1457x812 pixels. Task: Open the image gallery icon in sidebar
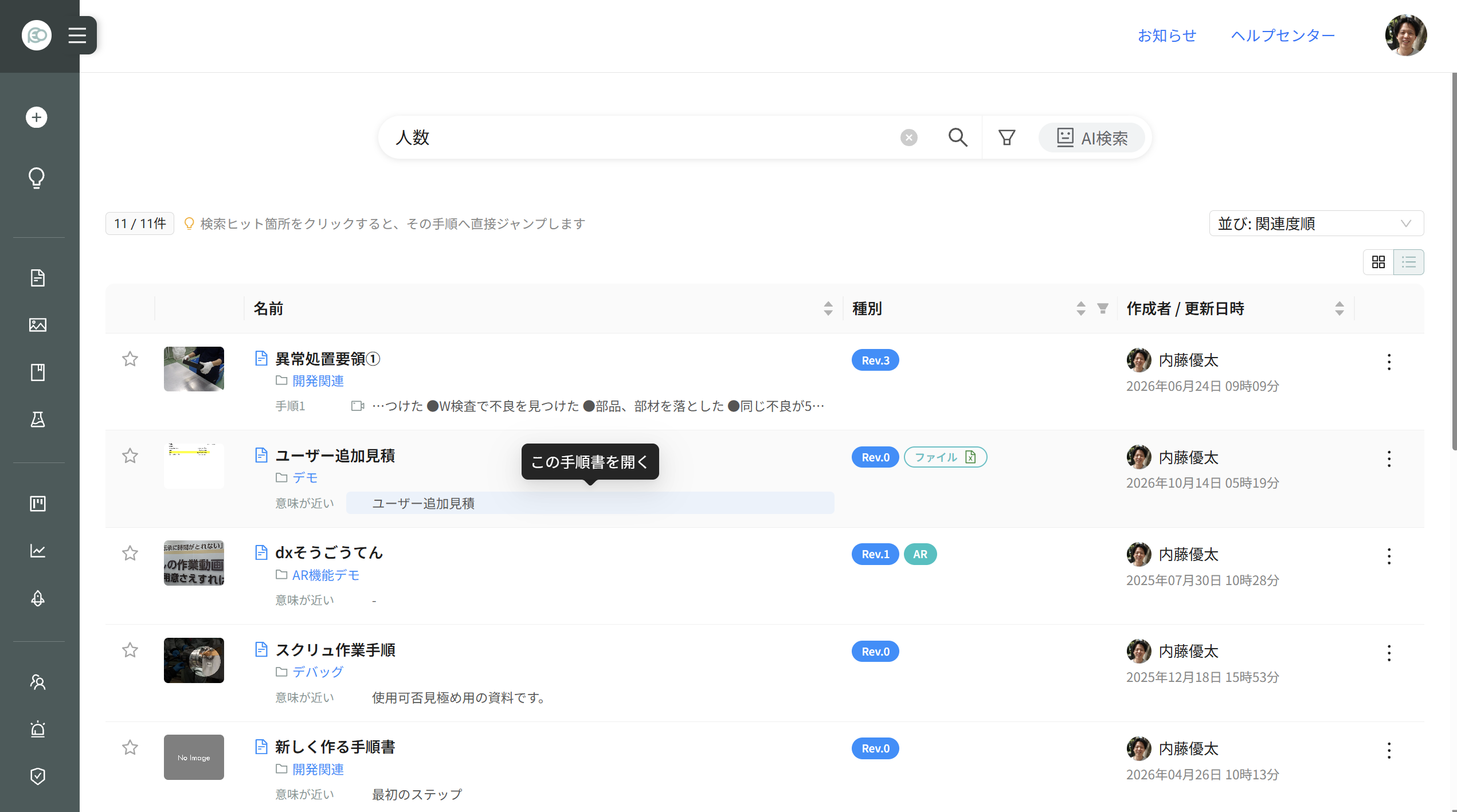38,325
